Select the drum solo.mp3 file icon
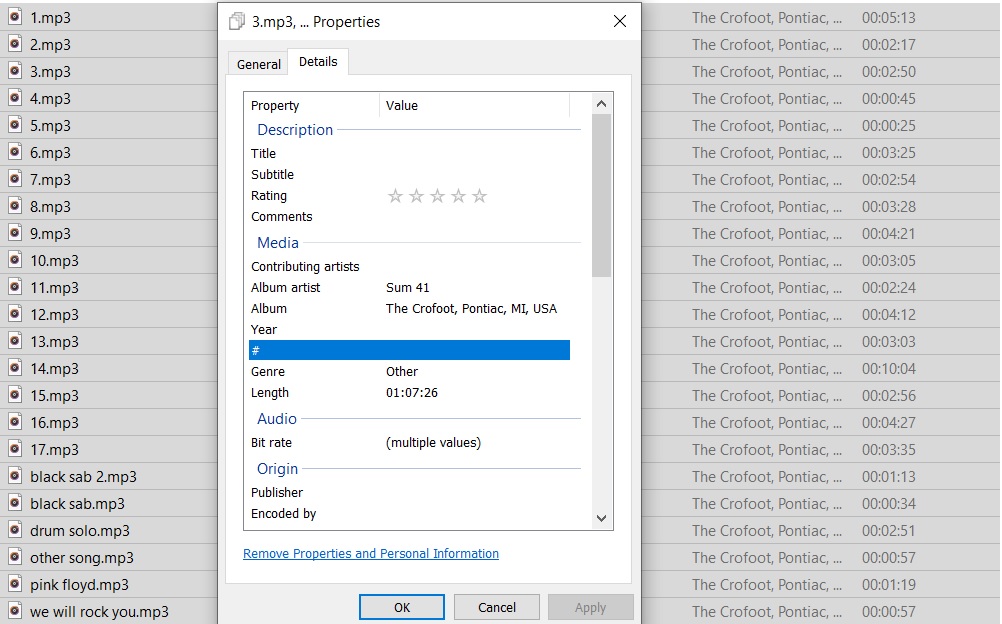Image resolution: width=1002 pixels, height=624 pixels. pyautogui.click(x=15, y=530)
